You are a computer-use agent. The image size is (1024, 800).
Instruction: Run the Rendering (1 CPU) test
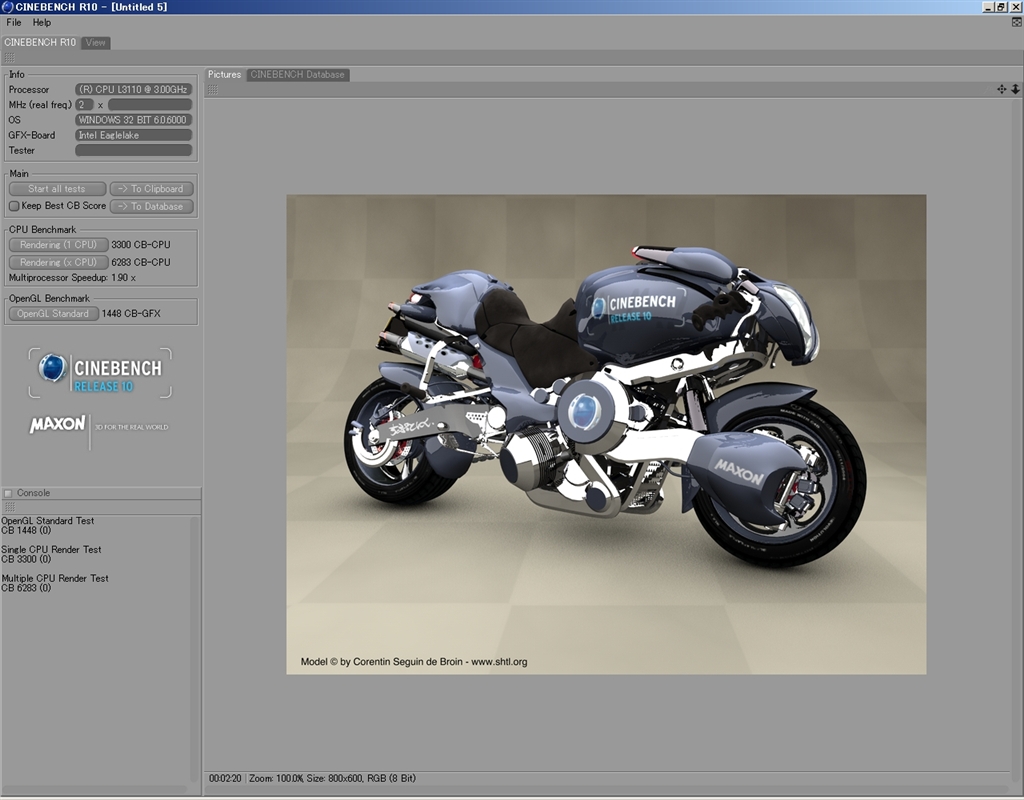[x=58, y=245]
